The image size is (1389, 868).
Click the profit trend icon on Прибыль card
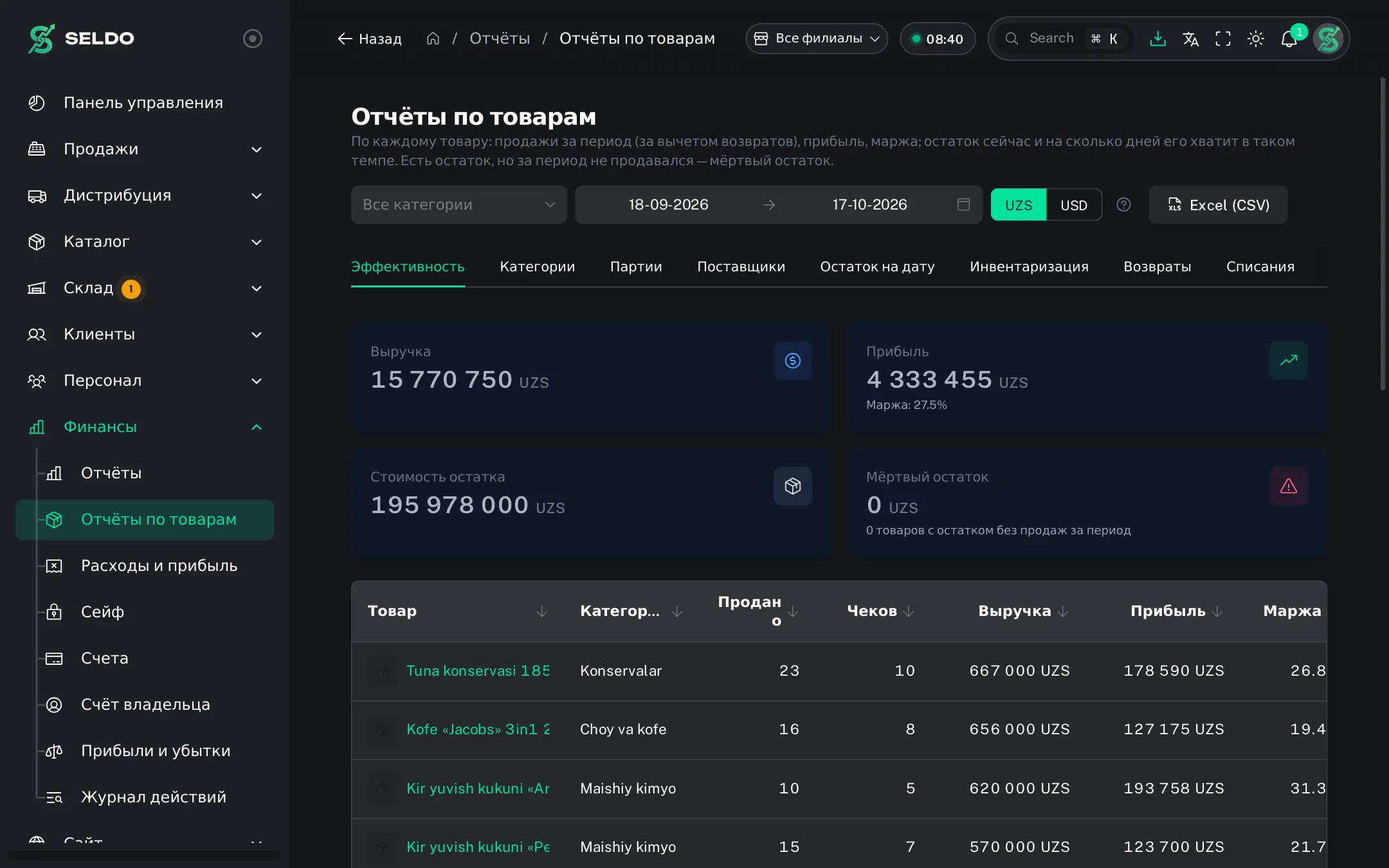coord(1289,361)
